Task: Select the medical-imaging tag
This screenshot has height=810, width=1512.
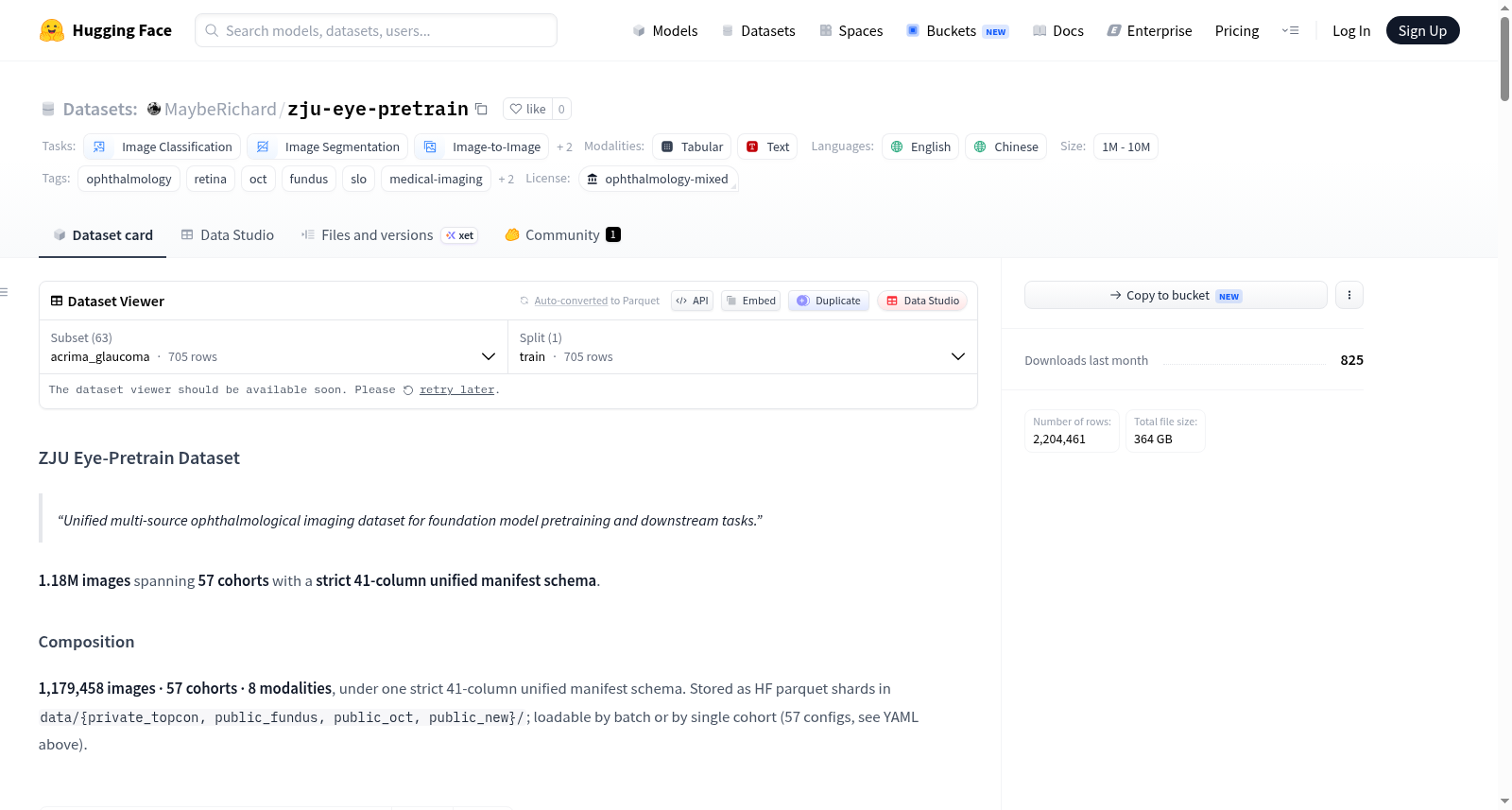Action: (436, 179)
